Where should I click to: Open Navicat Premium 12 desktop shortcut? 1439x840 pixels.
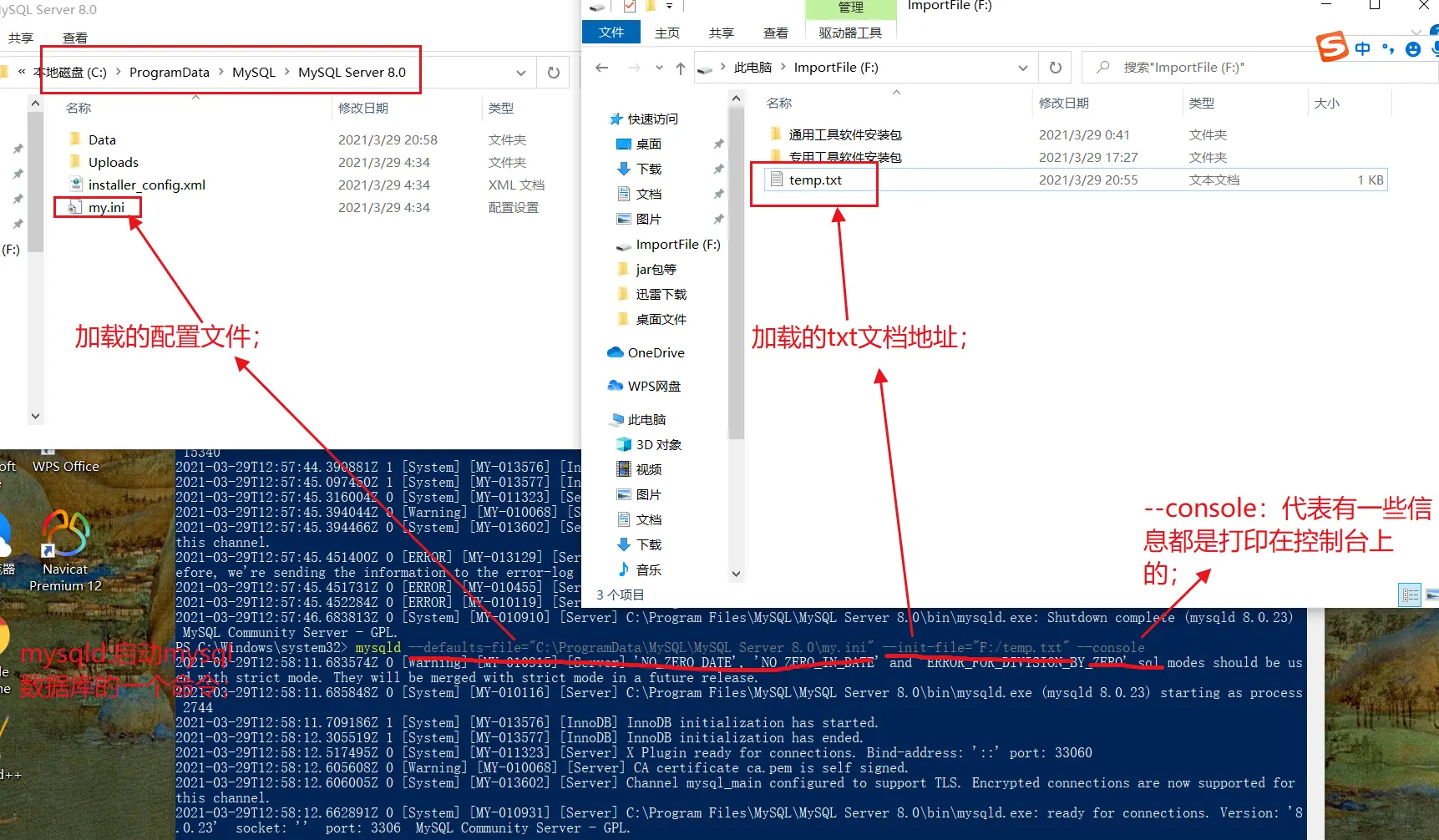coord(65,550)
